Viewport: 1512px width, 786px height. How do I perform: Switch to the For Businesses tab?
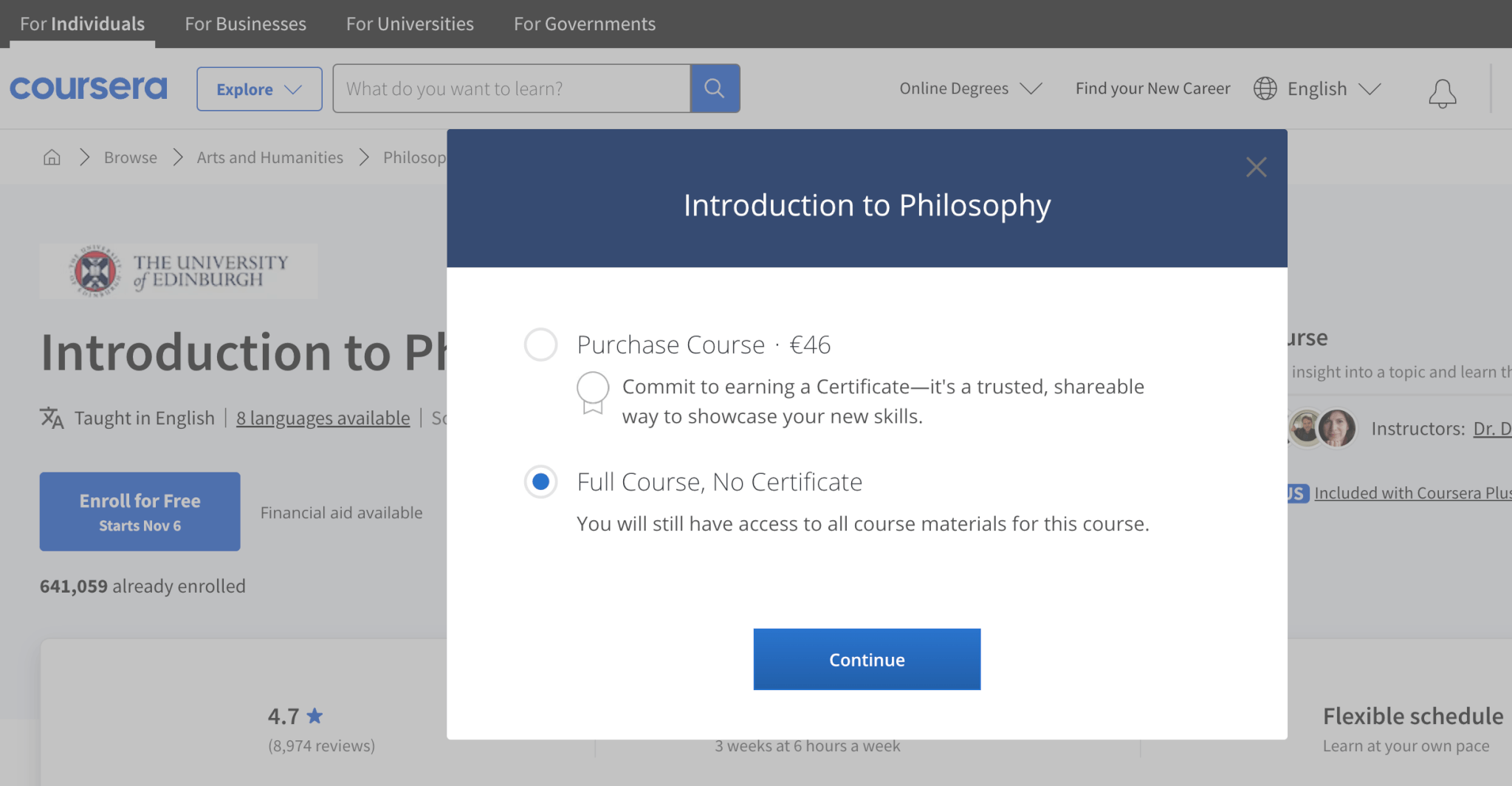click(245, 24)
